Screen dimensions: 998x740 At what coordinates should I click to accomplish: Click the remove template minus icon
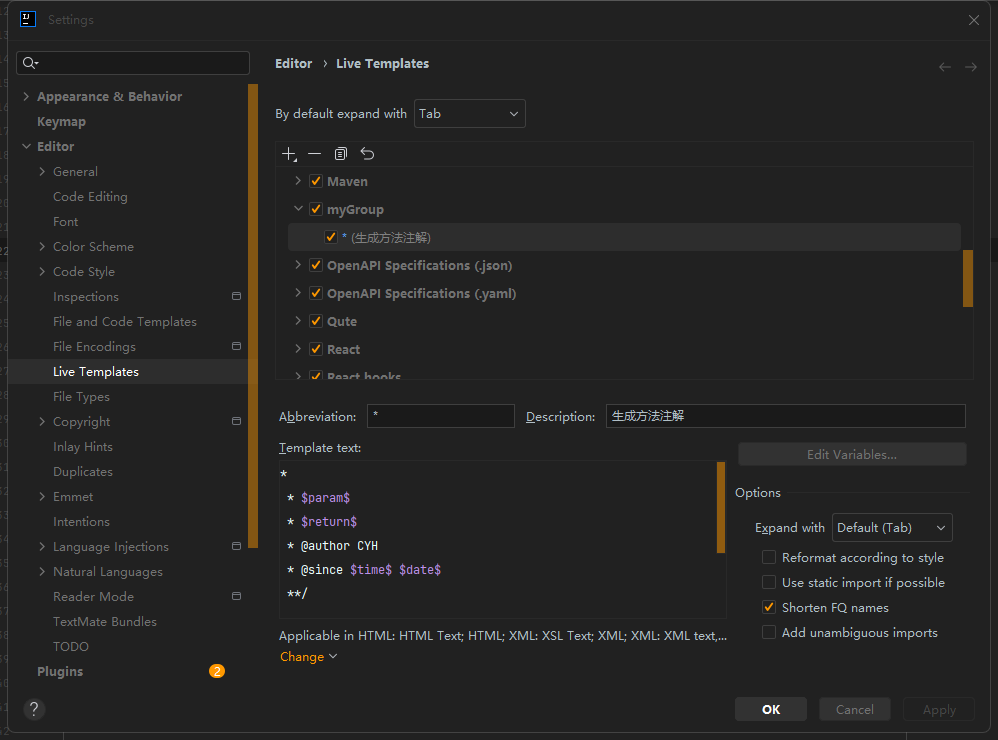coord(314,154)
